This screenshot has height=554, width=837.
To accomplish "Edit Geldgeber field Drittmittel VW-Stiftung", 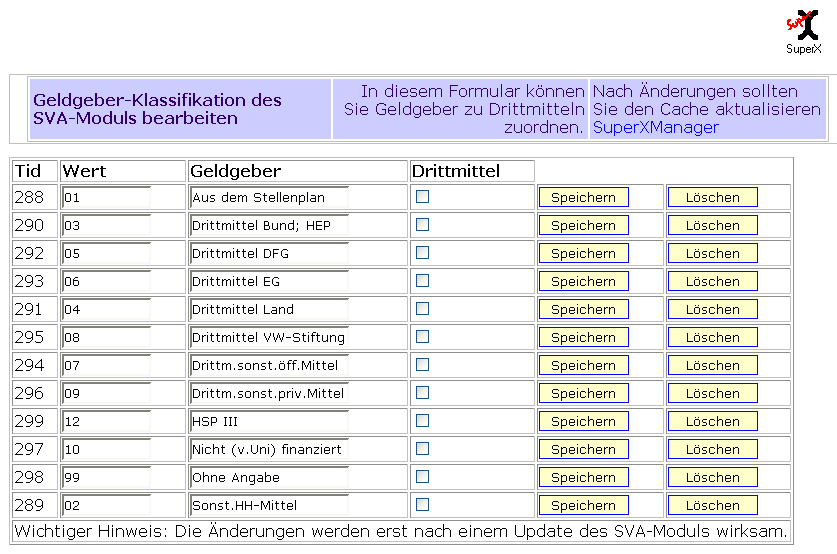I will tap(269, 337).
